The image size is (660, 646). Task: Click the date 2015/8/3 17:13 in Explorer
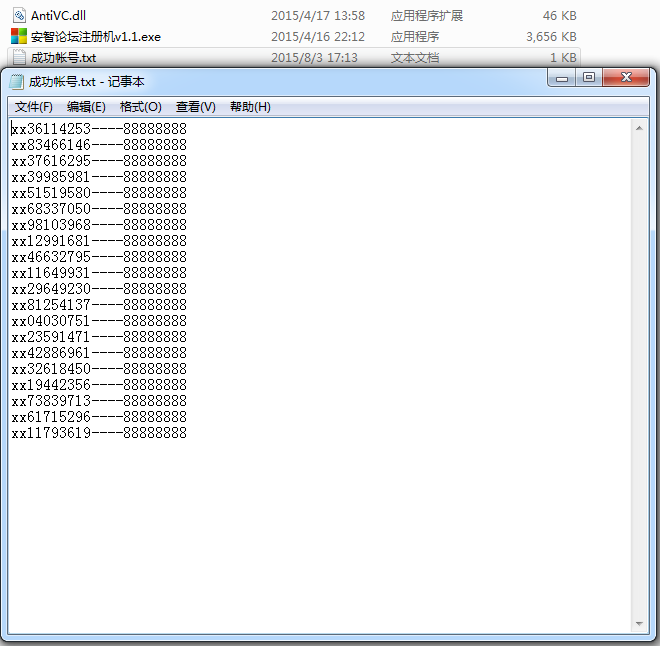(314, 58)
